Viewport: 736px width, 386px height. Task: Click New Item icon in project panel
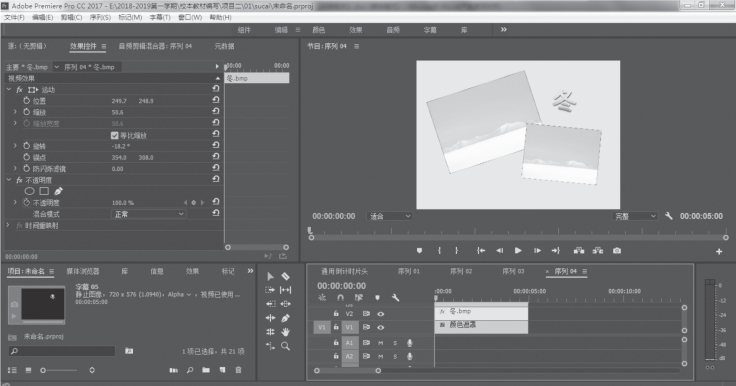[x=222, y=370]
